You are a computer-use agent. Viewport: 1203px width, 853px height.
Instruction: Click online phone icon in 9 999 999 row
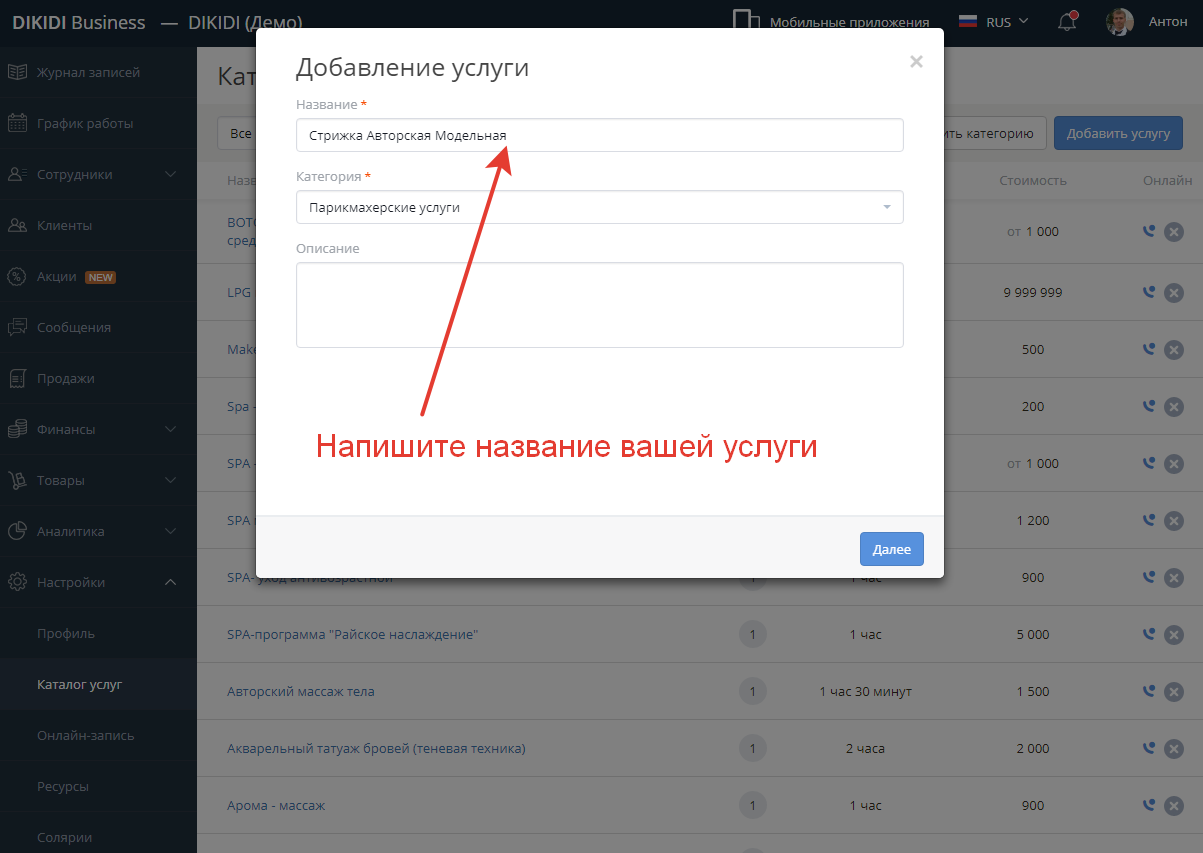point(1149,292)
